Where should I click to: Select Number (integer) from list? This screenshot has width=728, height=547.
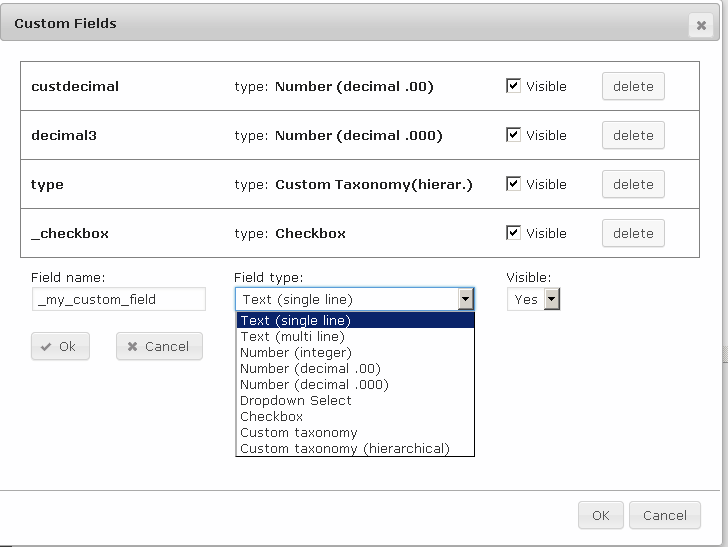coord(296,353)
